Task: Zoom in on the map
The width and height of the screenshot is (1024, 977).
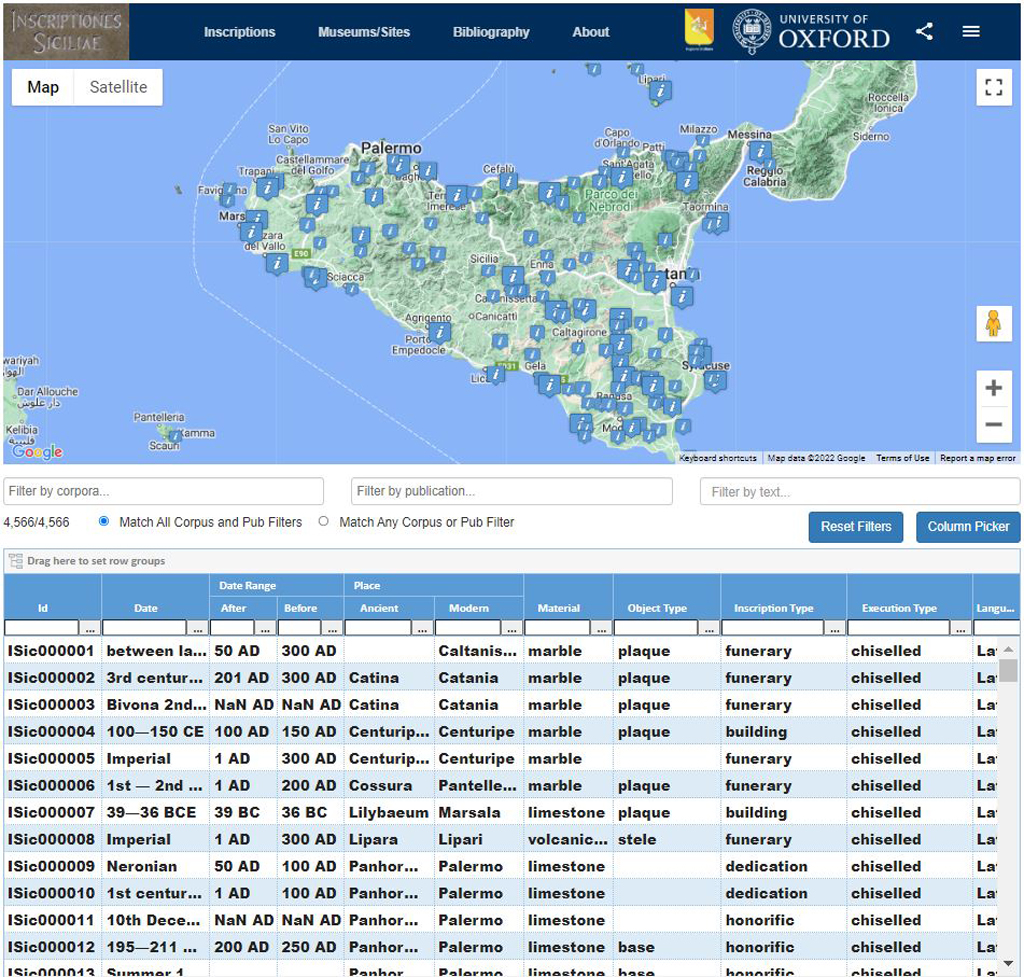Action: 993,388
